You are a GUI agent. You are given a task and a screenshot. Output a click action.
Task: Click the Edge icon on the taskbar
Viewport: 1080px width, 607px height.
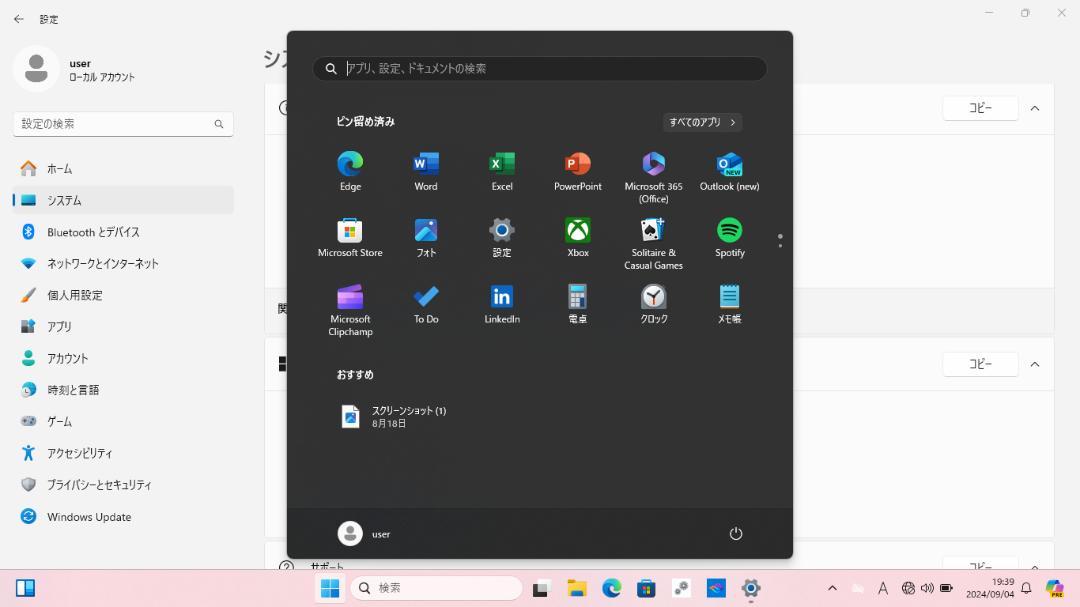click(611, 588)
